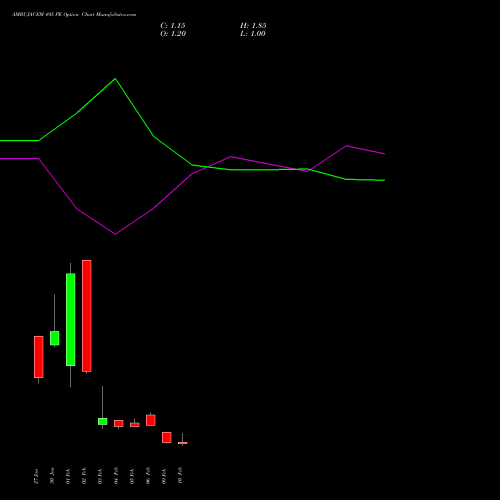Click the thin red candle for 05 Feb
This screenshot has height=500, width=500.
click(135, 425)
